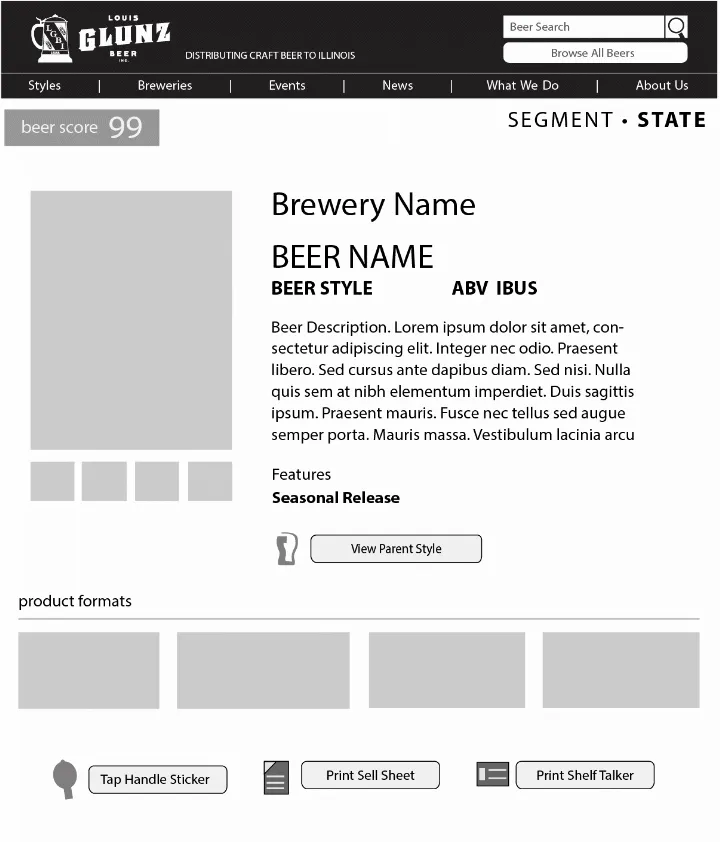Click the Browse All Beers button
Screen dimensions: 720x842
click(595, 52)
